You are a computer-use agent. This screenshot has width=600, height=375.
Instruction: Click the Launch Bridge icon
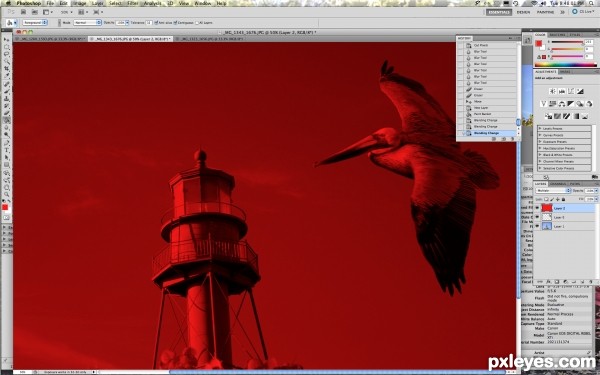(x=23, y=12)
